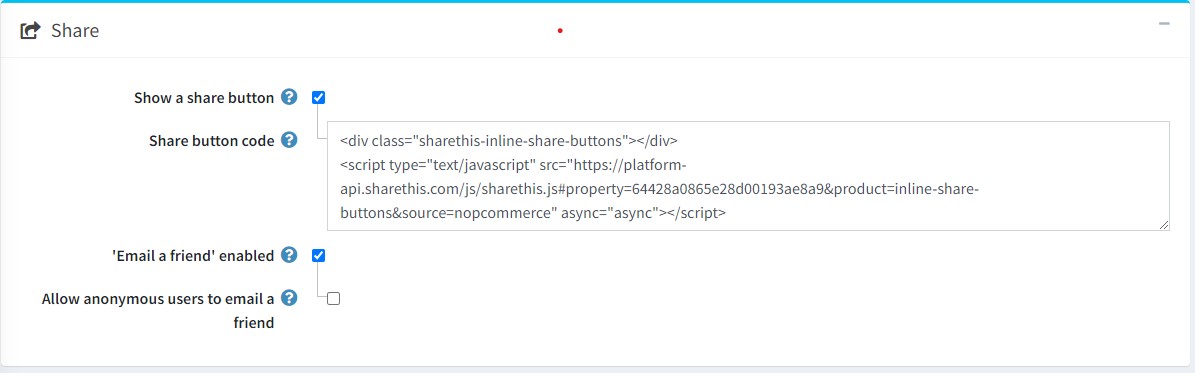1195x373 pixels.
Task: Click the help icon beside Share button code
Action: (x=289, y=140)
